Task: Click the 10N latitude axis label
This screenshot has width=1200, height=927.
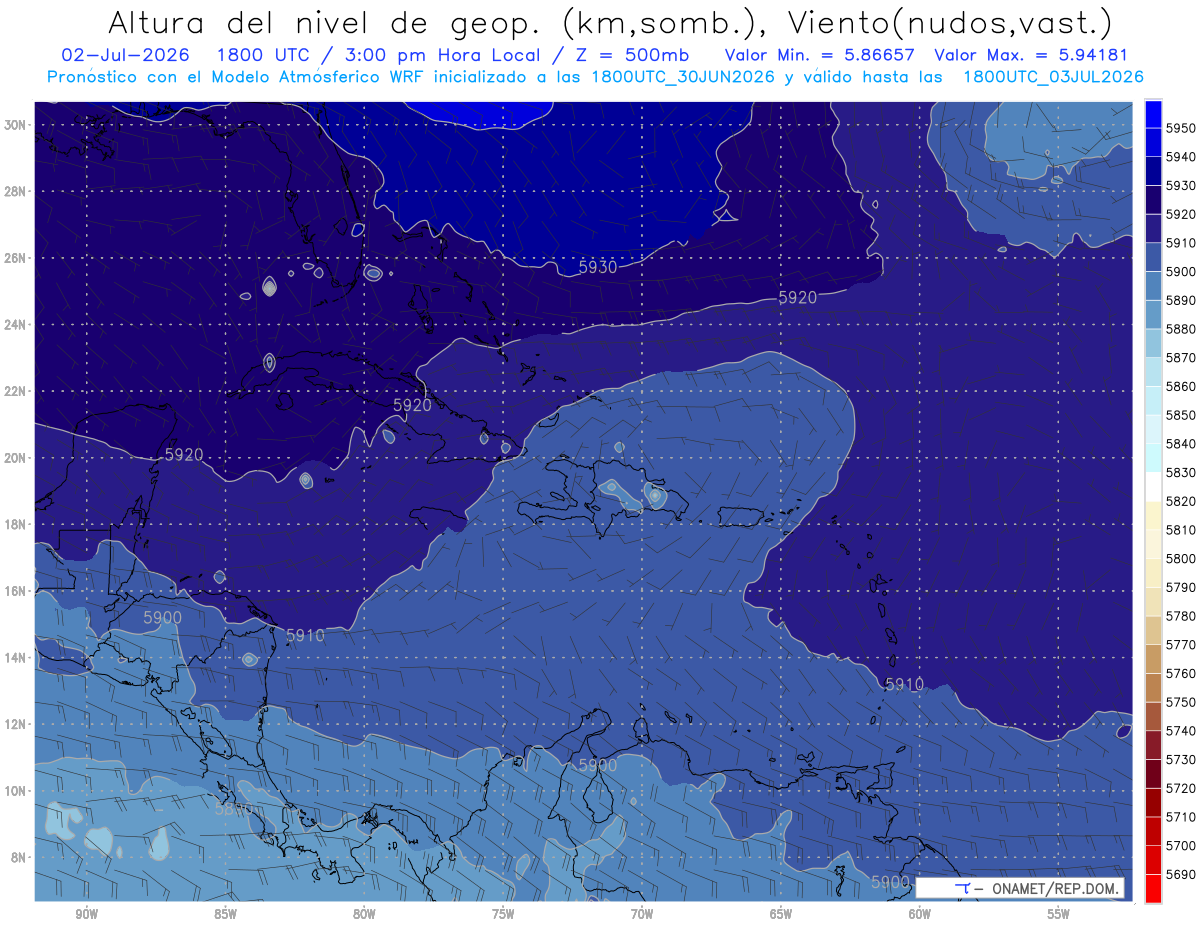Action: point(15,791)
